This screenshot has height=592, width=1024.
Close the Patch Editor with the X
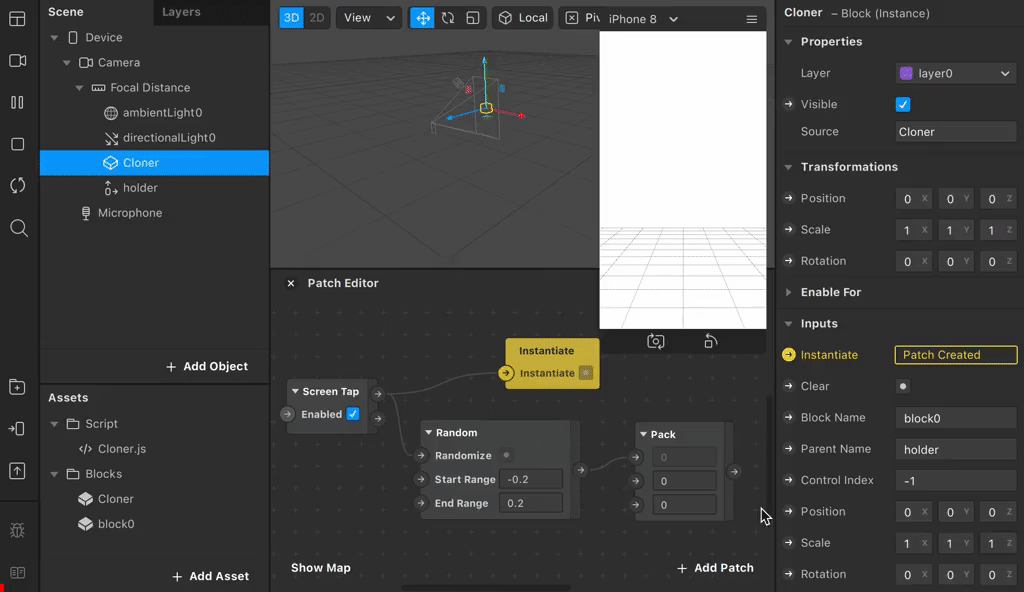coord(291,283)
